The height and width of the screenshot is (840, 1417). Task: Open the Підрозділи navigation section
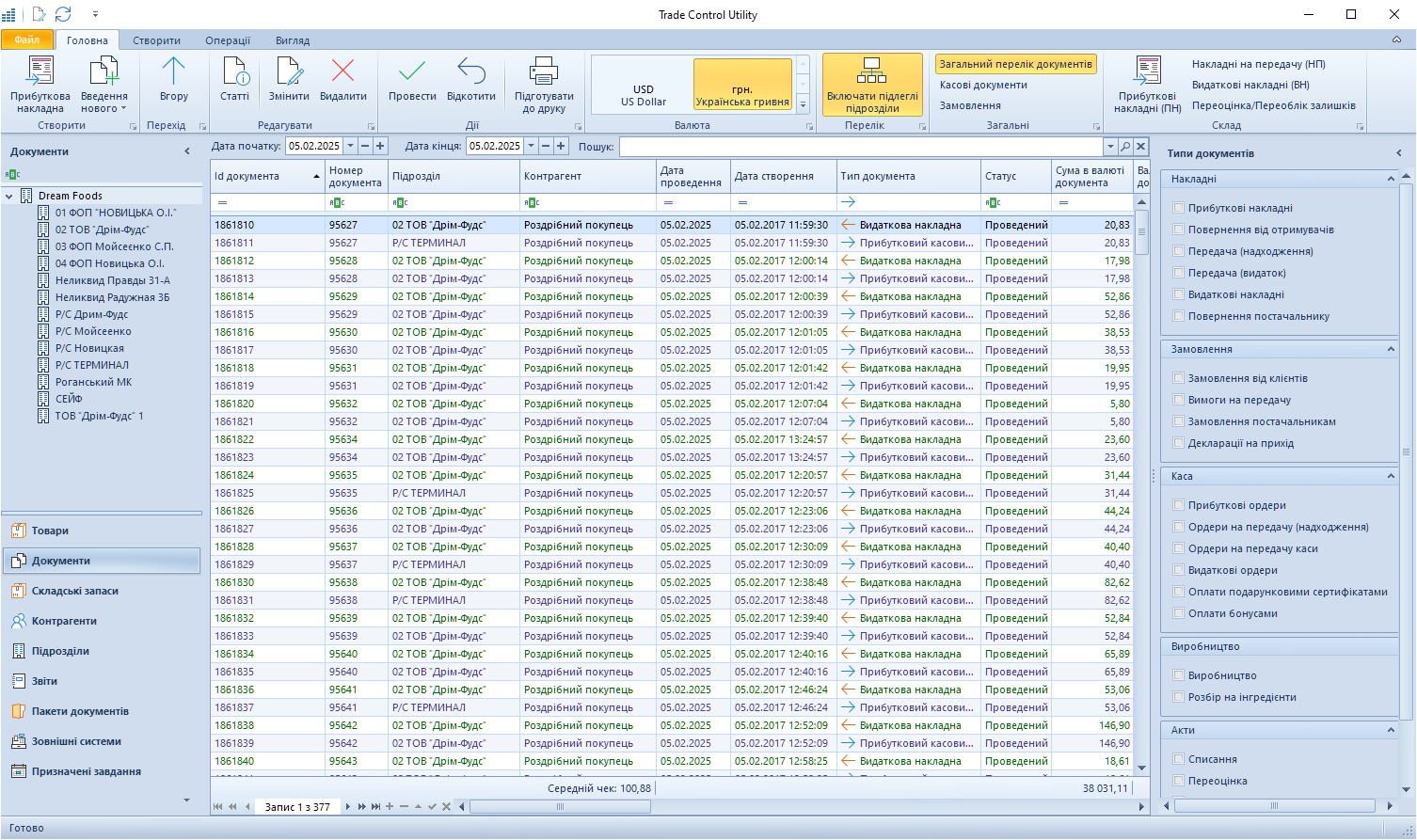tap(102, 651)
